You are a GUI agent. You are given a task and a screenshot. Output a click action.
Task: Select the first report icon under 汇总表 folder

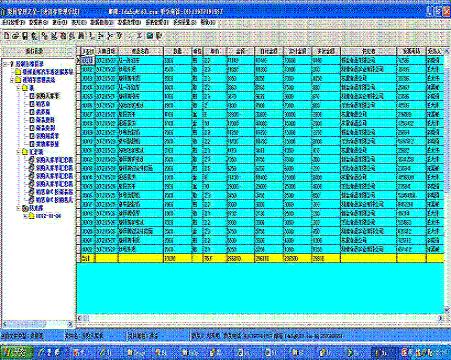pos(31,160)
